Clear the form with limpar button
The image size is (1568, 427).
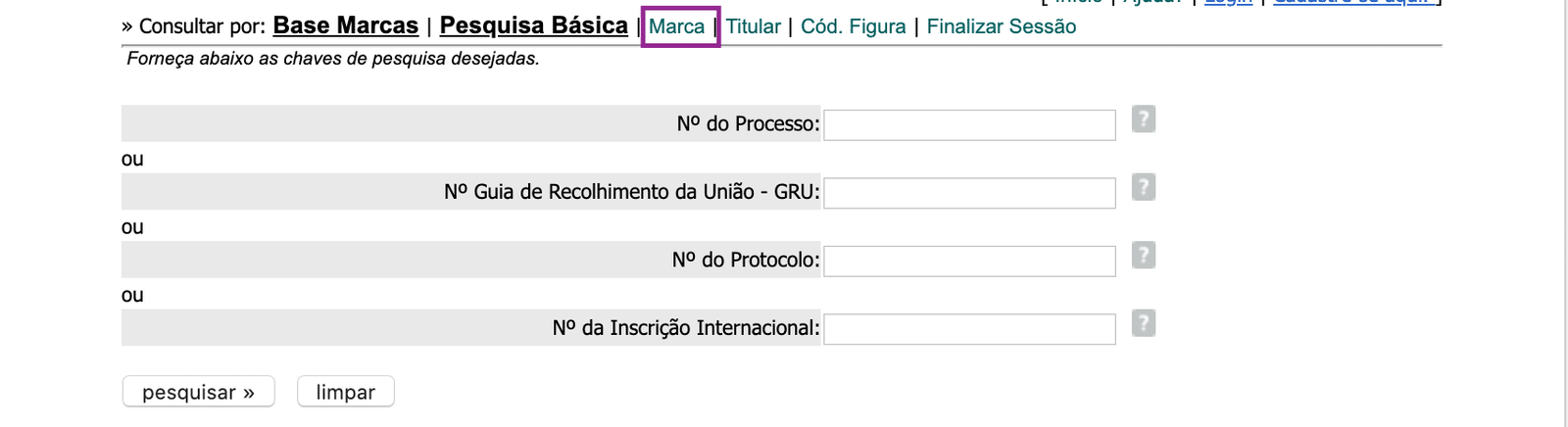coord(345,392)
